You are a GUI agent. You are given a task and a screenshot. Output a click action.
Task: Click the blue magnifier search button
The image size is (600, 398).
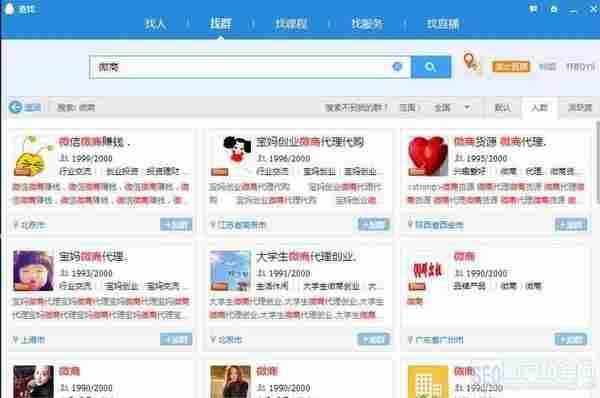pos(431,67)
